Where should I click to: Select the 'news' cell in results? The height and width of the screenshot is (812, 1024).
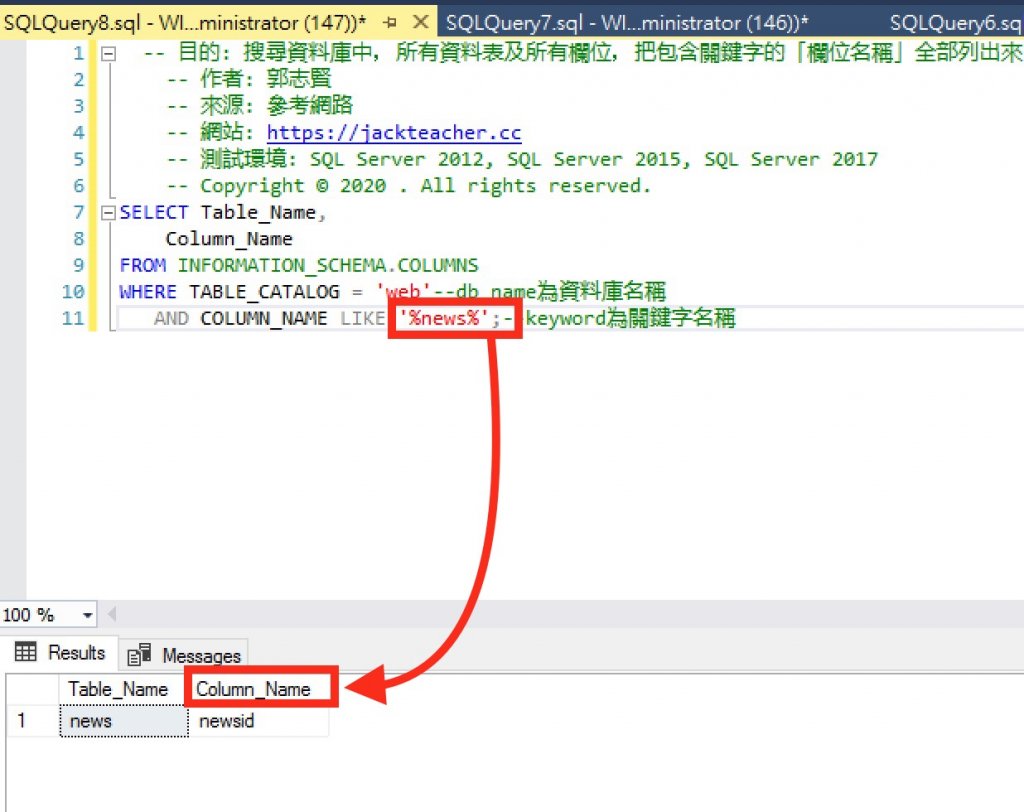click(x=90, y=720)
